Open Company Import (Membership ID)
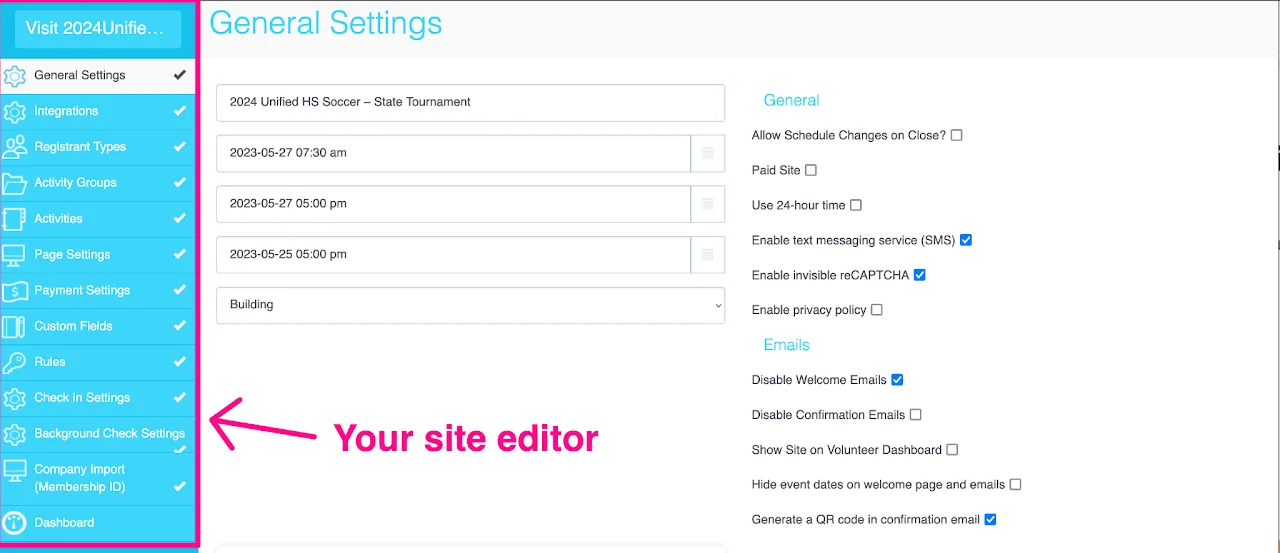The height and width of the screenshot is (553, 1280). click(x=98, y=478)
